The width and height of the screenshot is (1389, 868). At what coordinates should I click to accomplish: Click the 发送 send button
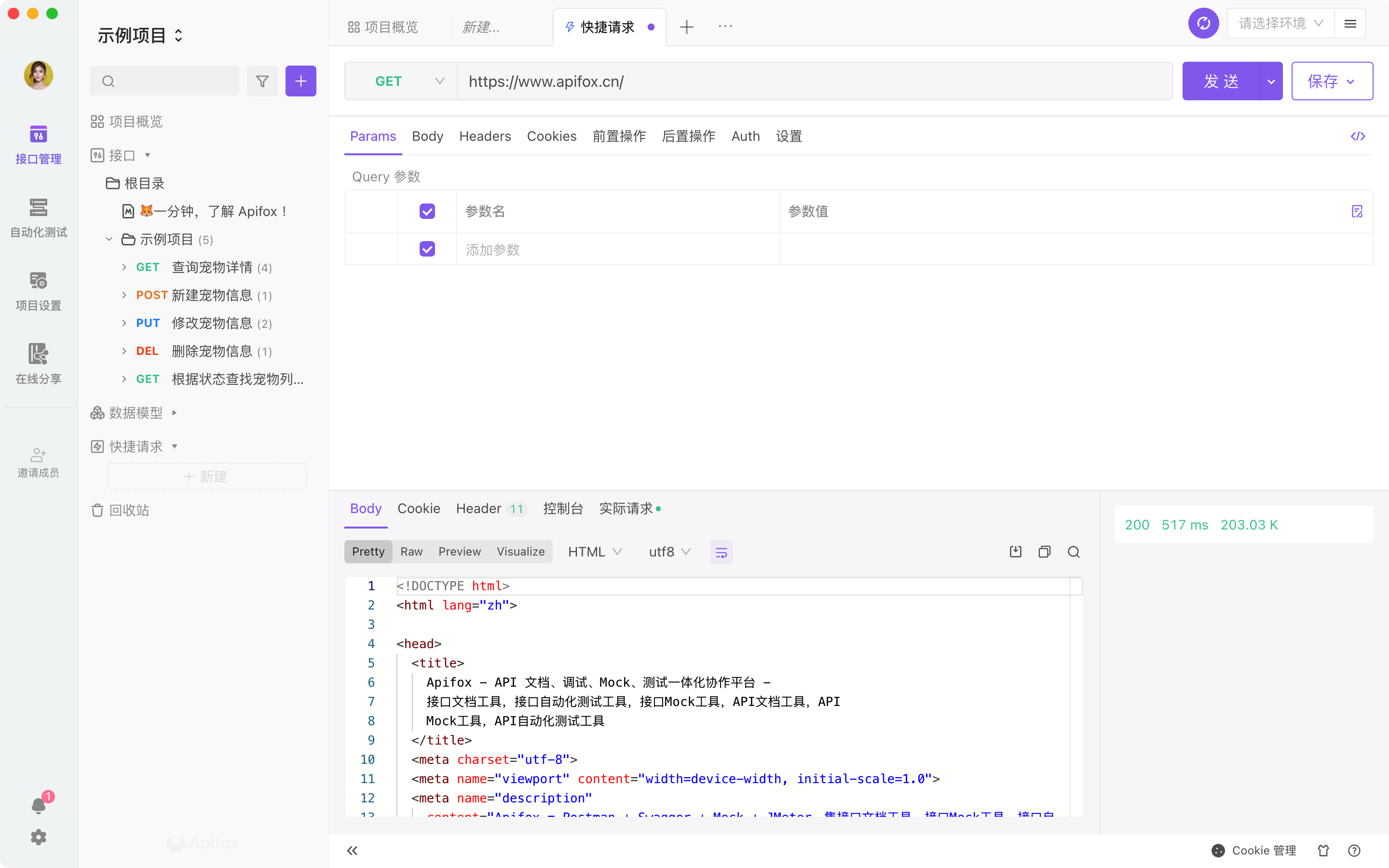tap(1220, 81)
